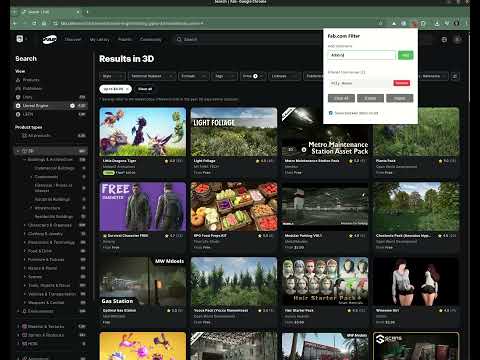
Task: Remove the price filter chip via its X
Action: click(127, 89)
